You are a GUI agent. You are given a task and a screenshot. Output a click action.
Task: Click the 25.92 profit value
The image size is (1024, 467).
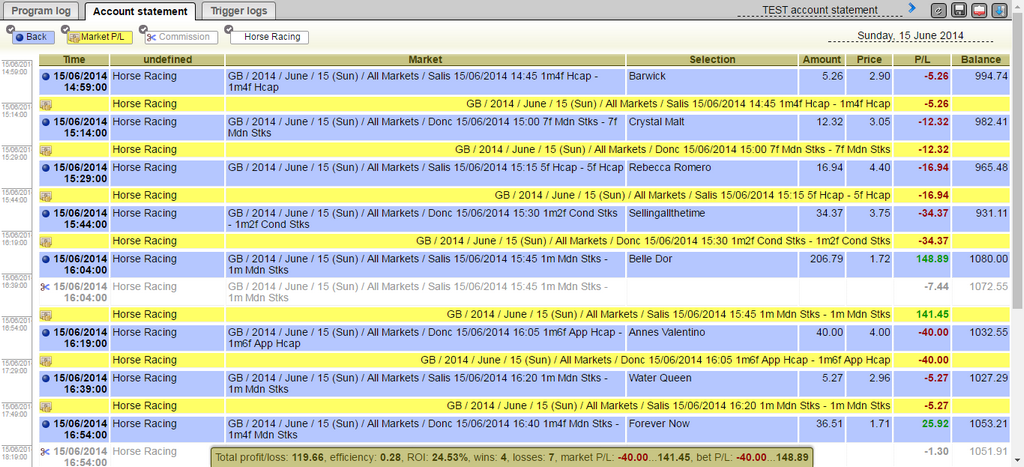pyautogui.click(x=936, y=424)
